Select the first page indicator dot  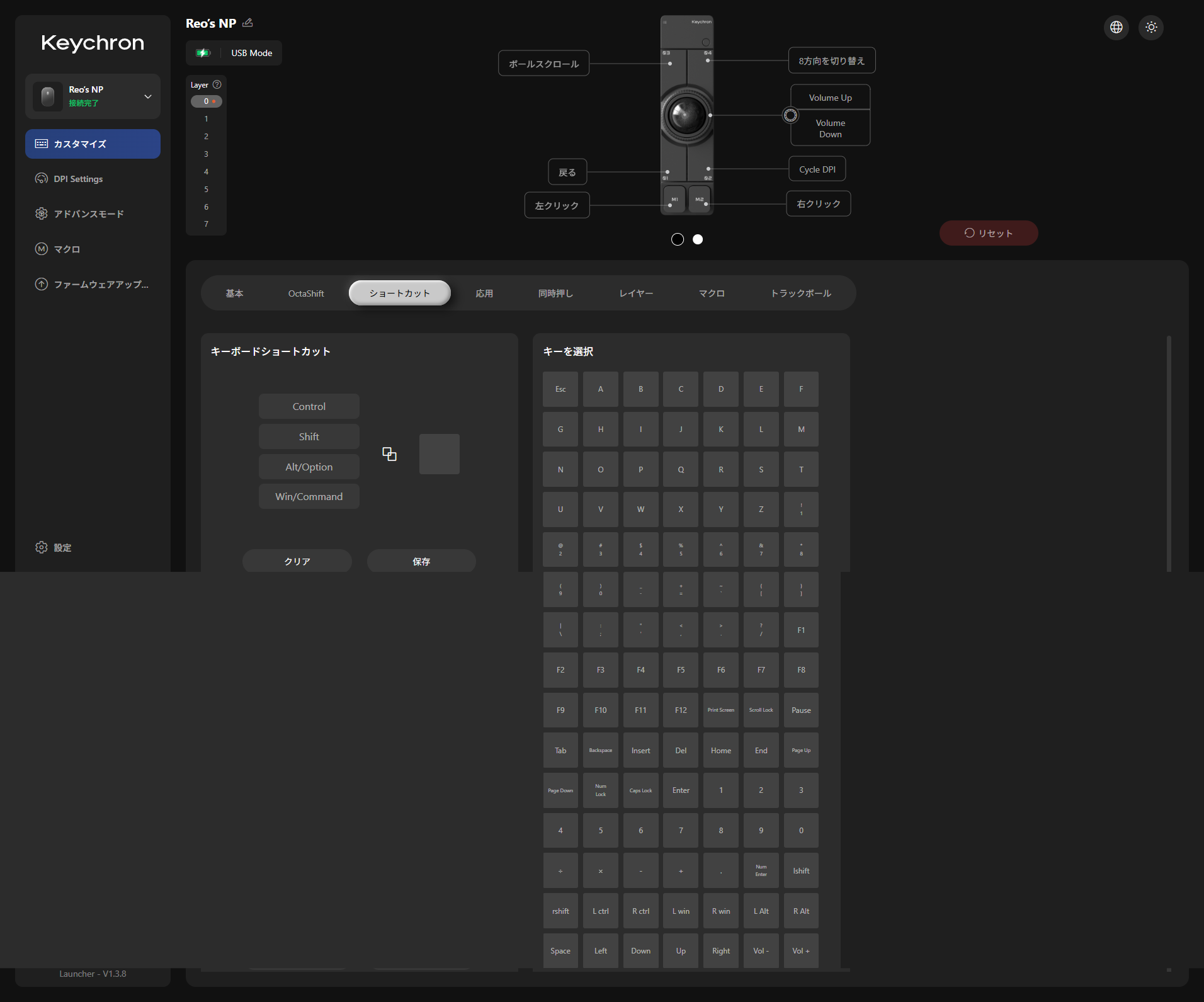click(678, 239)
